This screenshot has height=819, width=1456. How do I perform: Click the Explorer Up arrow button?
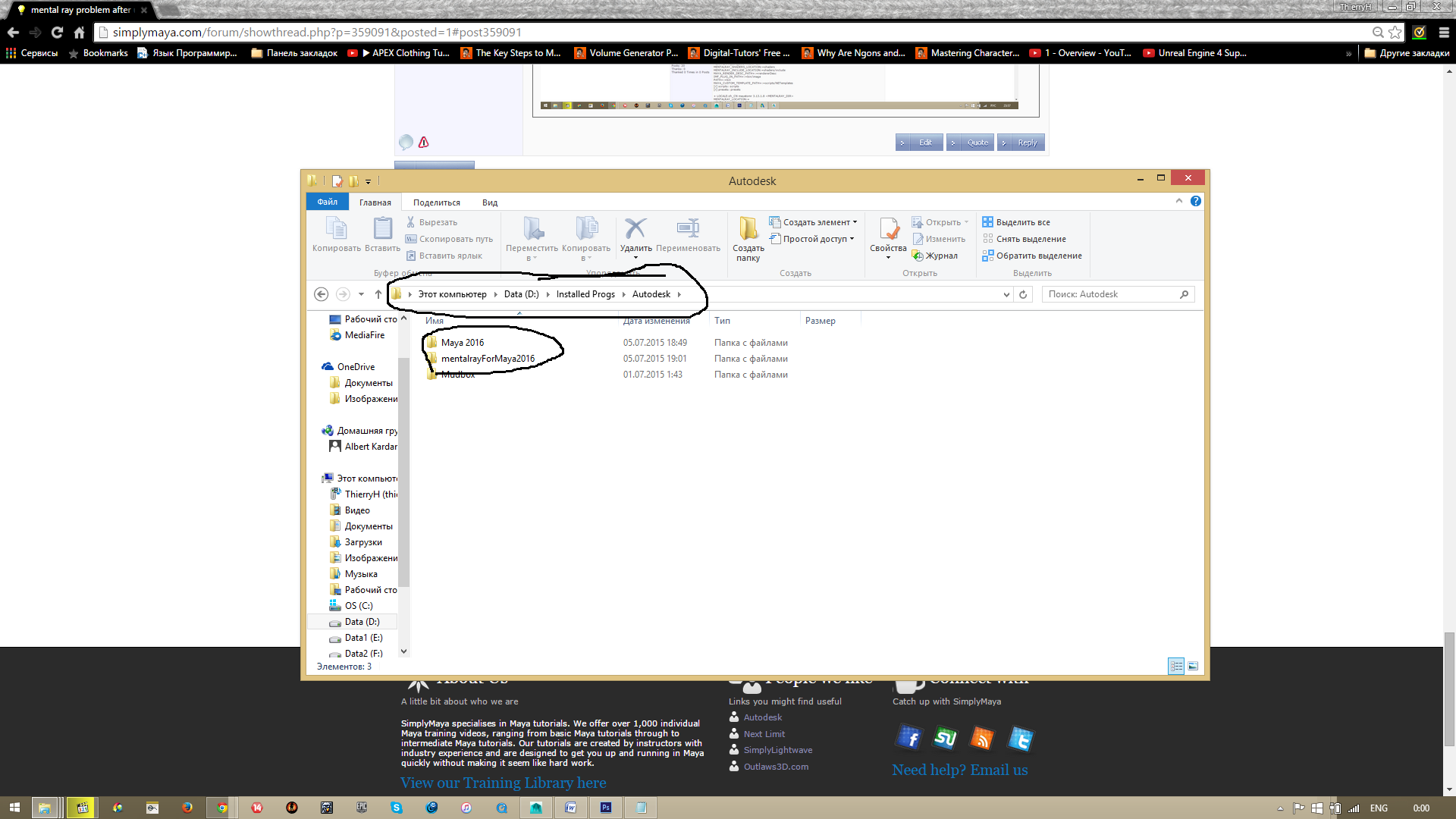coord(378,294)
